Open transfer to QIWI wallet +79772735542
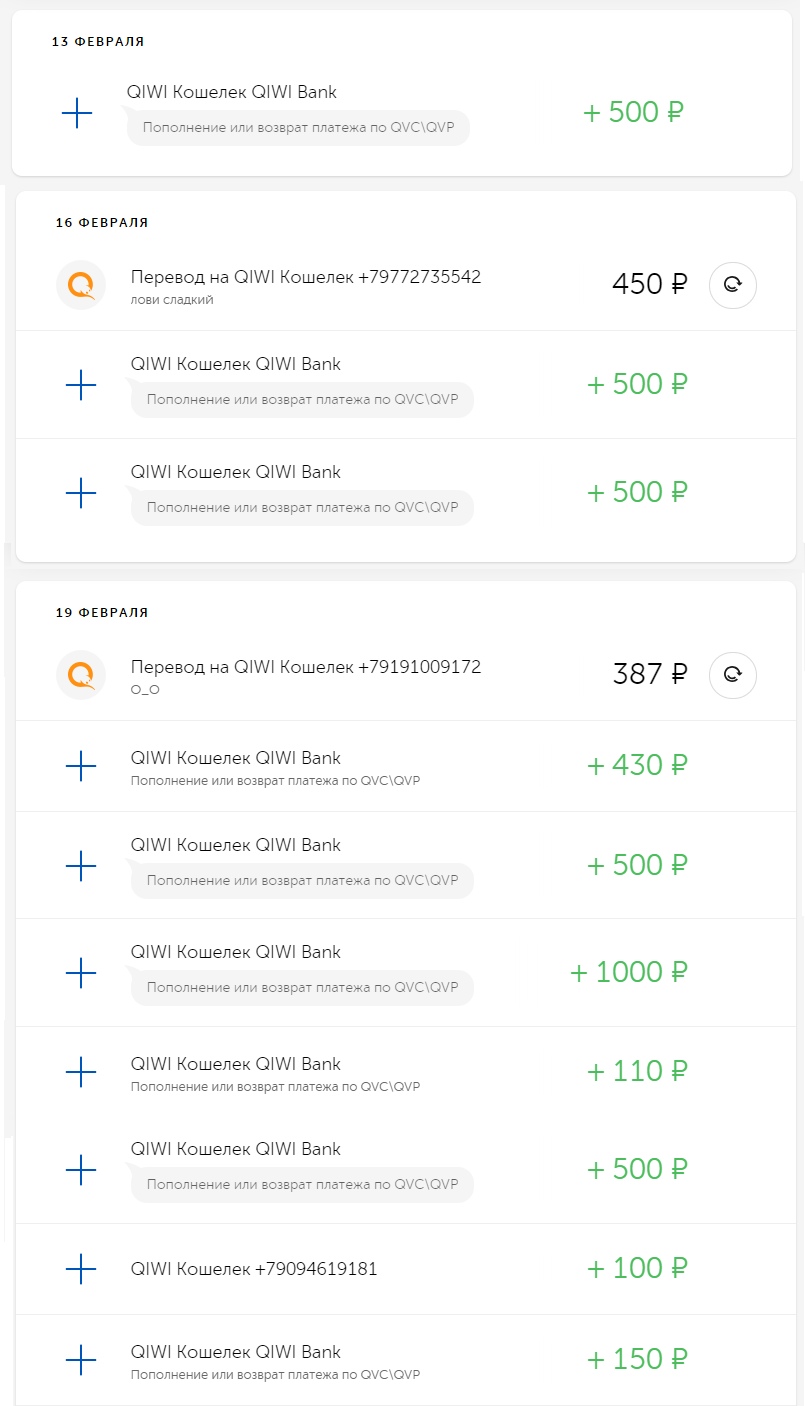The height and width of the screenshot is (1406, 805). [x=305, y=277]
